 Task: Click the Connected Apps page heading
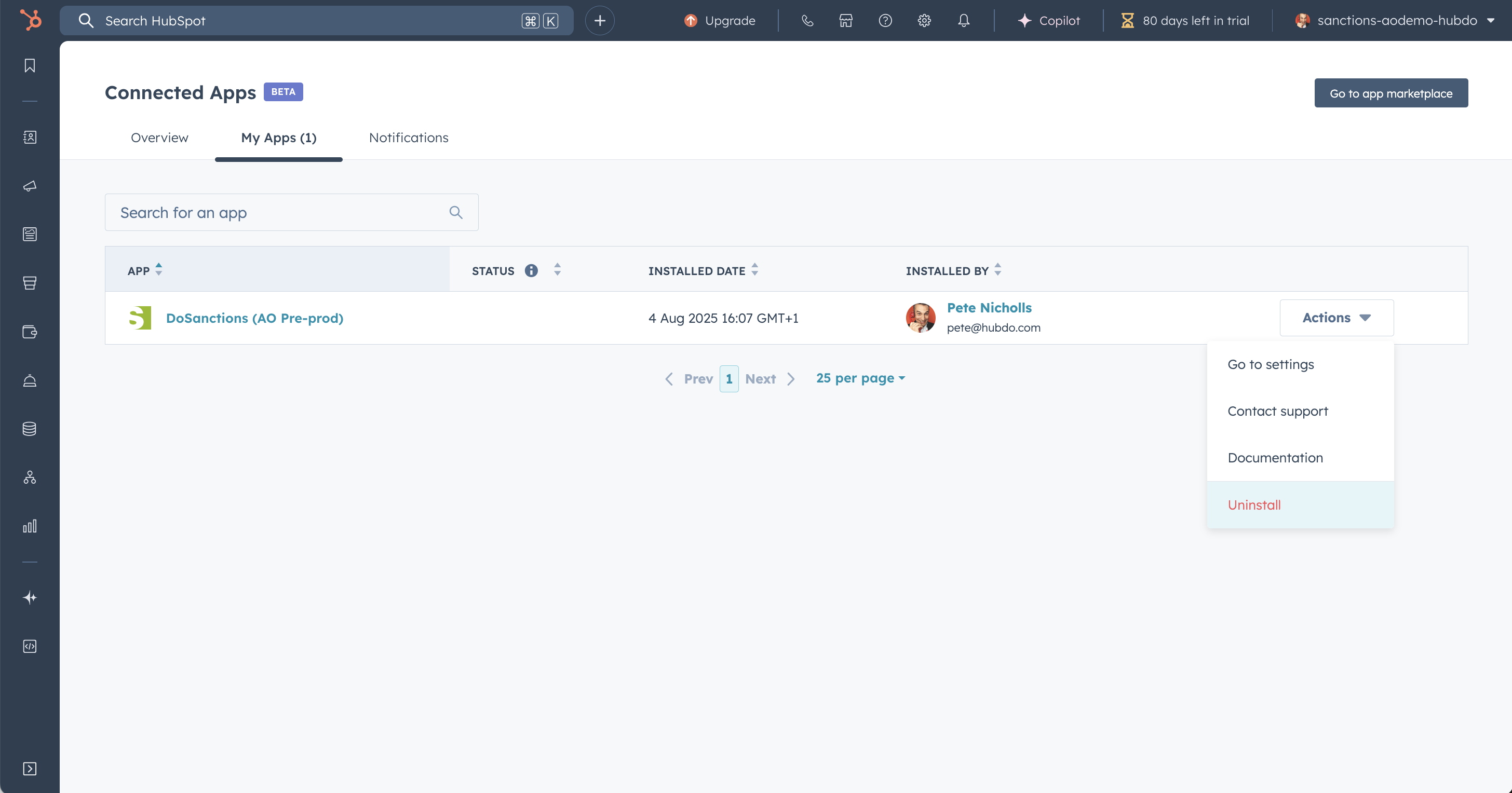pyautogui.click(x=181, y=93)
